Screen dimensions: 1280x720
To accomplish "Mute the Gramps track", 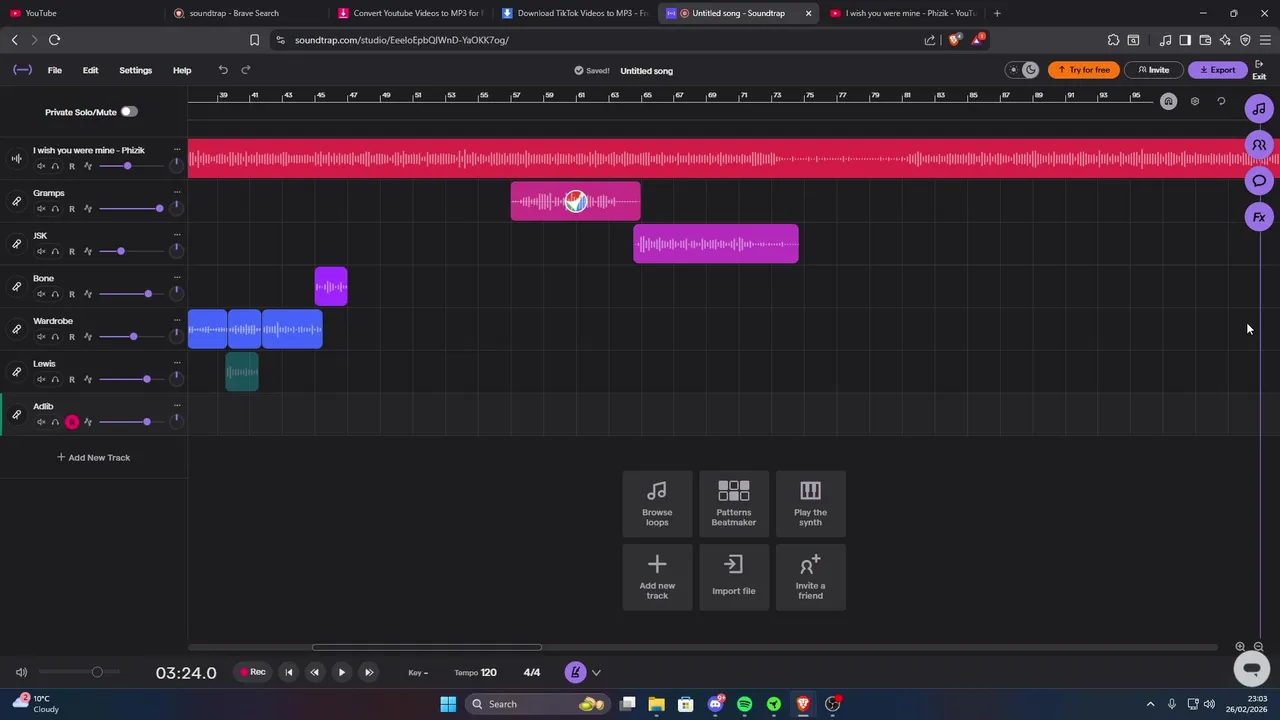I will (41, 208).
